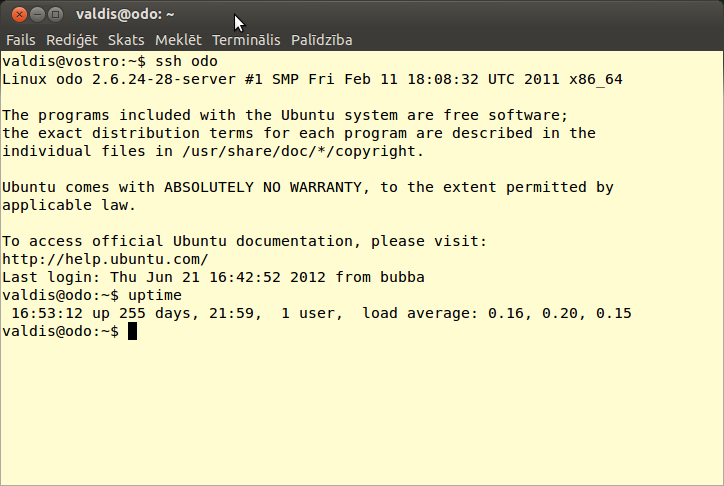Close the terminal window
The image size is (724, 486).
point(16,14)
